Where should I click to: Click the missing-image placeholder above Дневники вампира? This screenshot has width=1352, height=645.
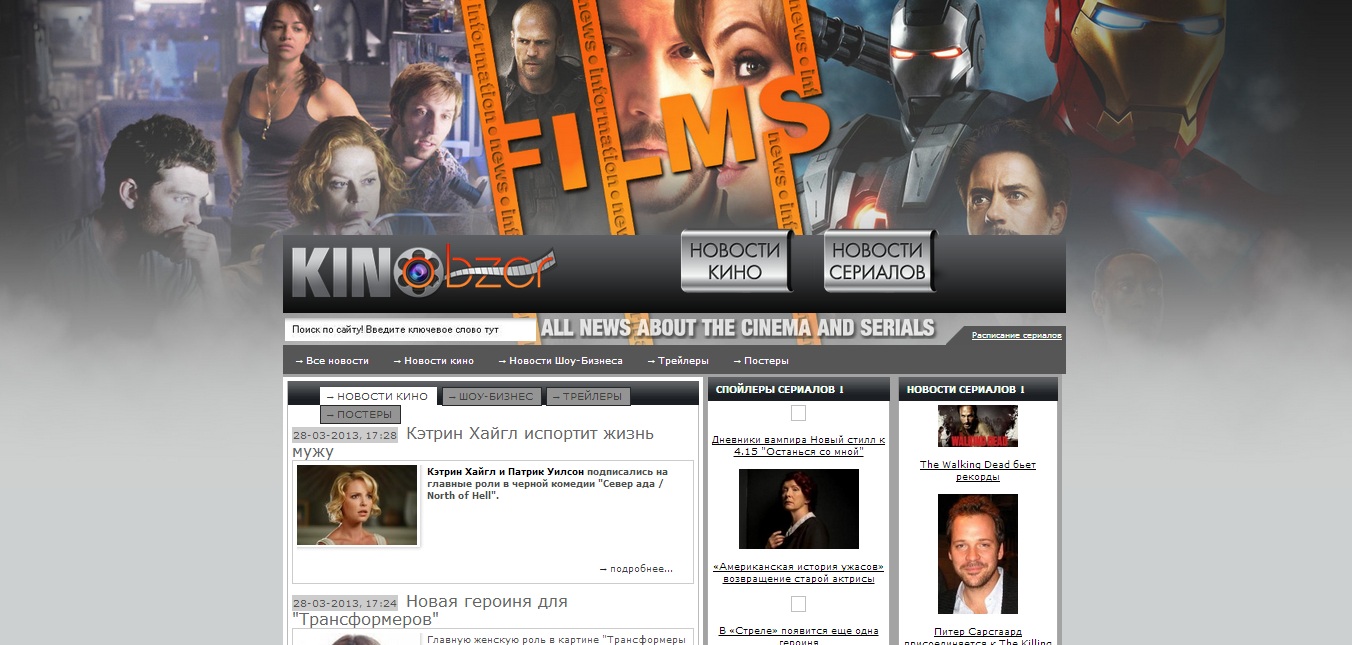click(798, 413)
